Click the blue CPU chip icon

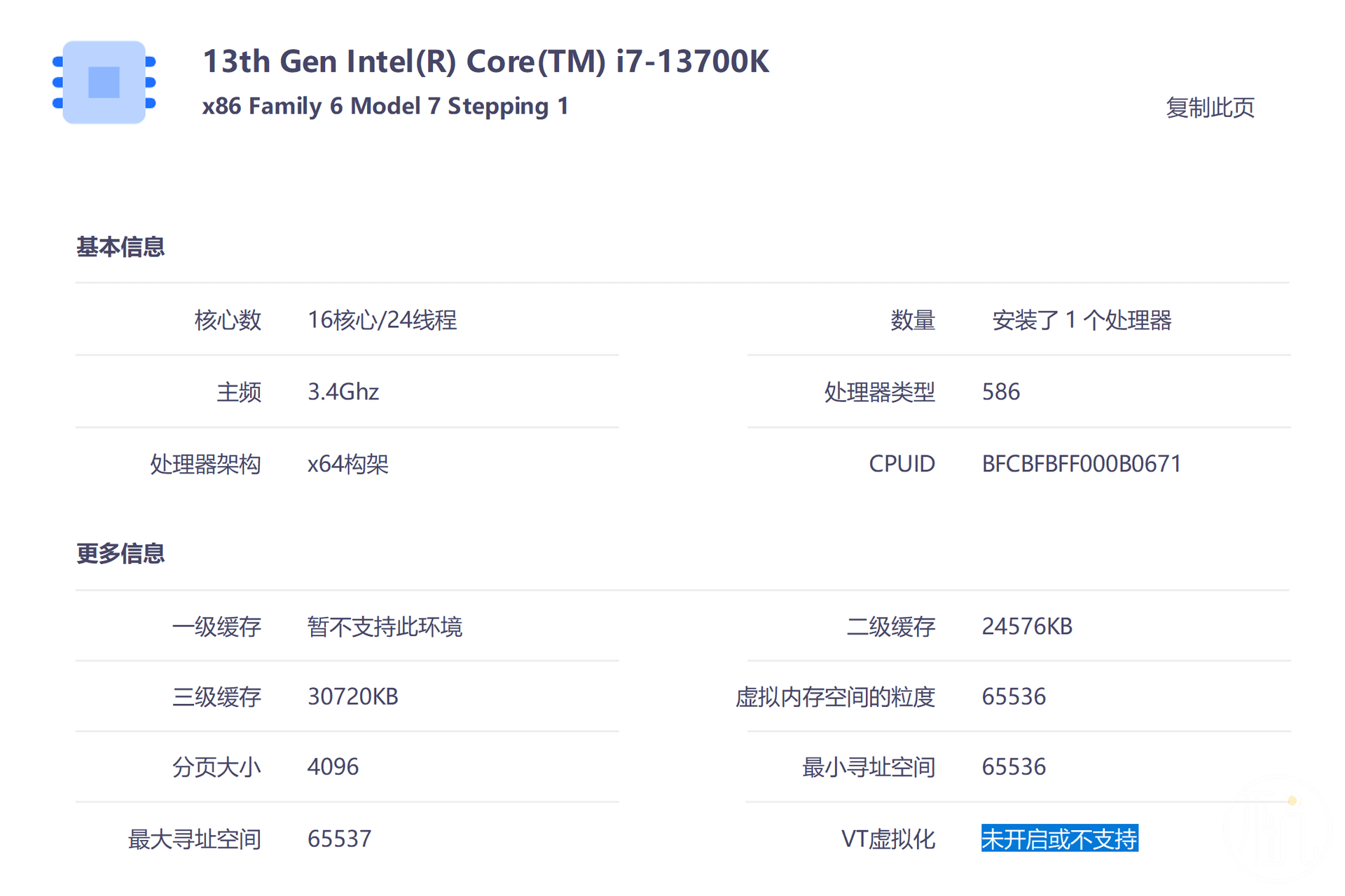(104, 83)
